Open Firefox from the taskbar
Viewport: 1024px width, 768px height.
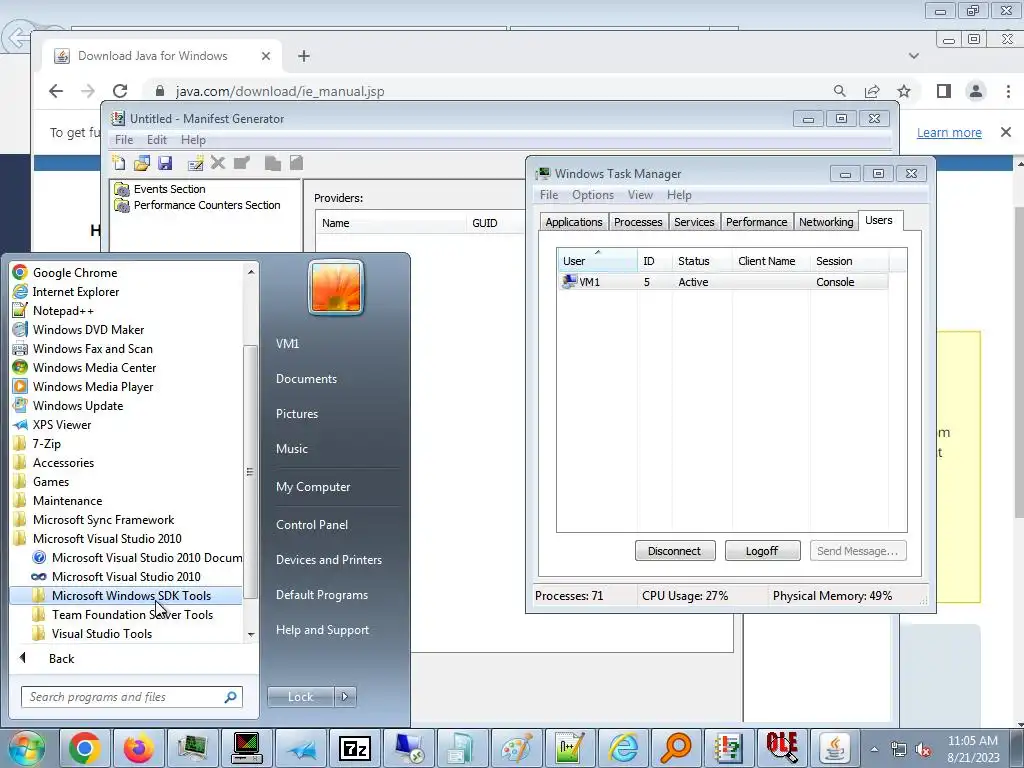click(x=138, y=748)
